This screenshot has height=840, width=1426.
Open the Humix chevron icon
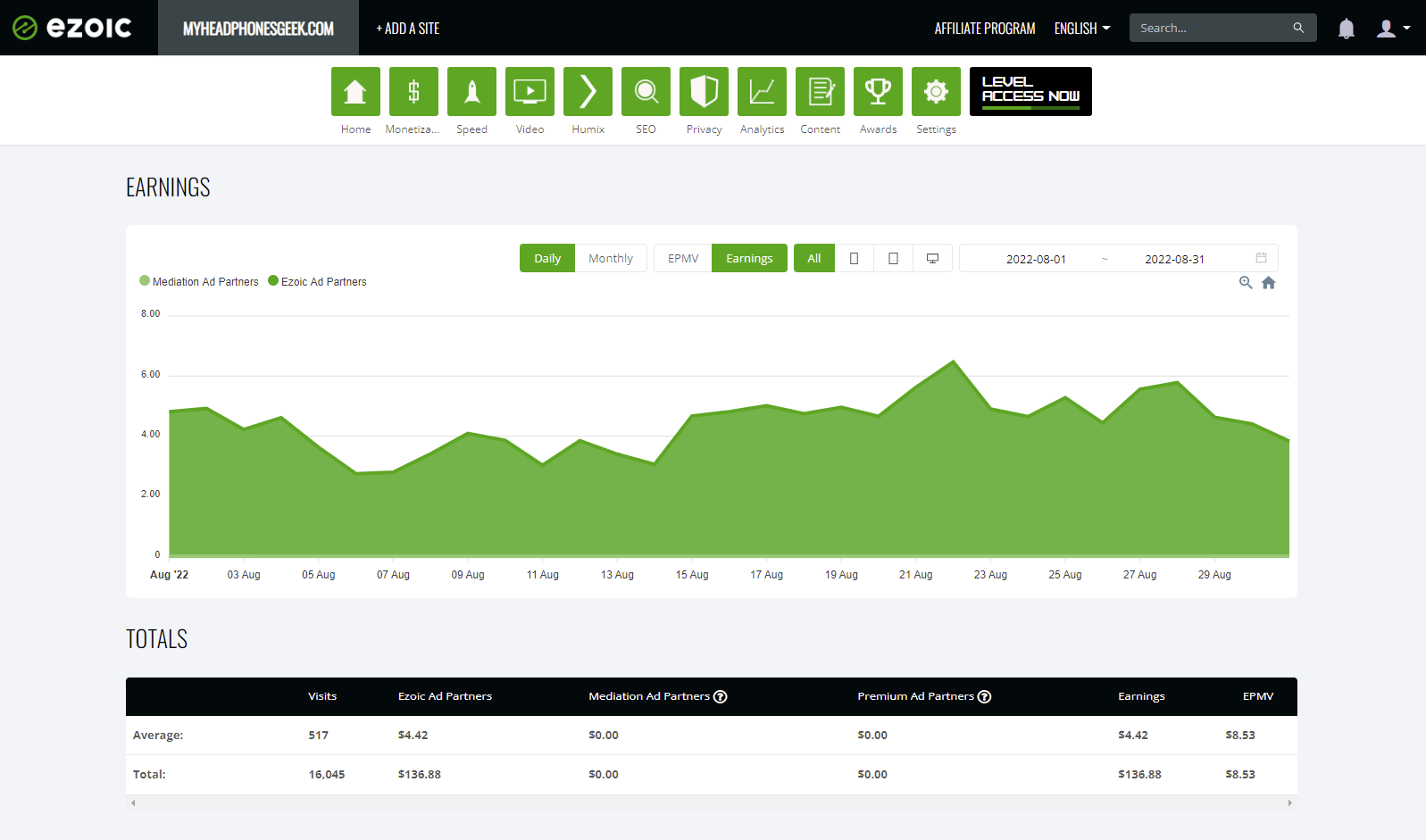coord(588,91)
